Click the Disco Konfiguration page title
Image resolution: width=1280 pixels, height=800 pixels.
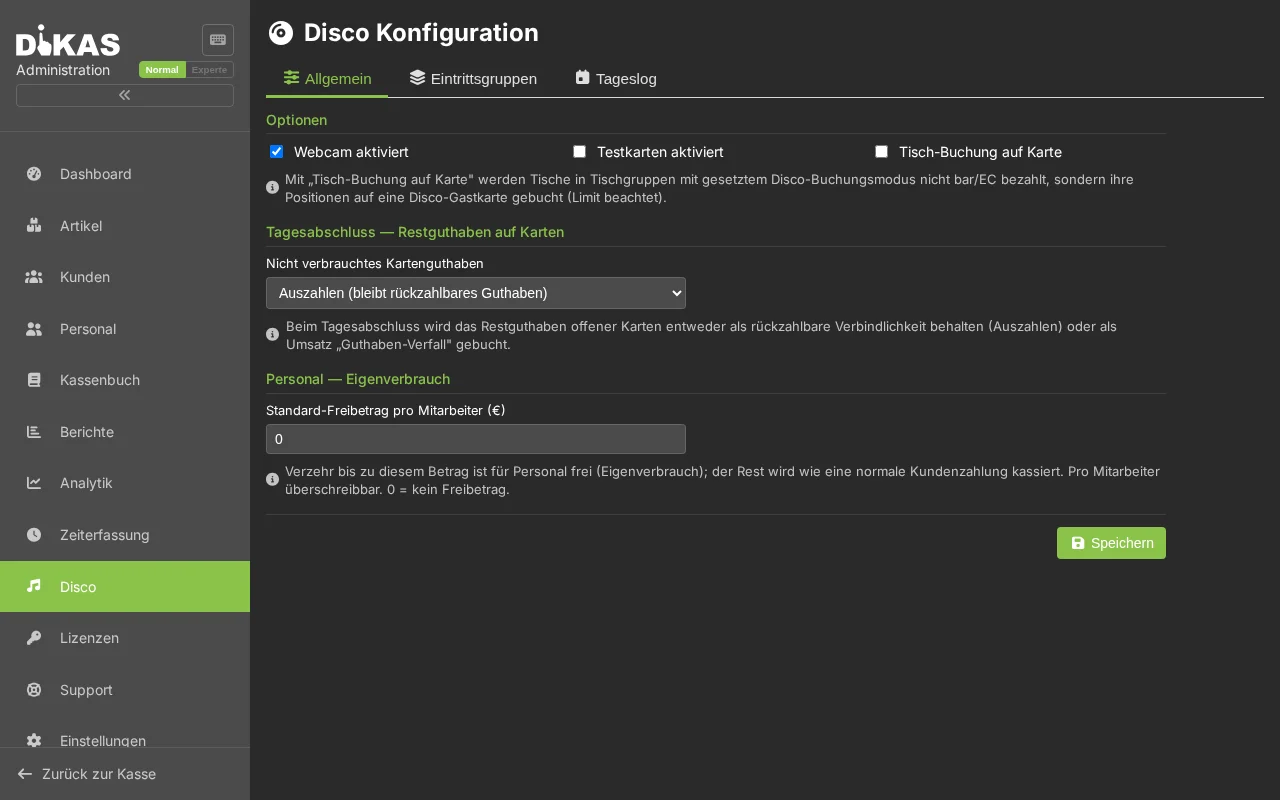[421, 33]
